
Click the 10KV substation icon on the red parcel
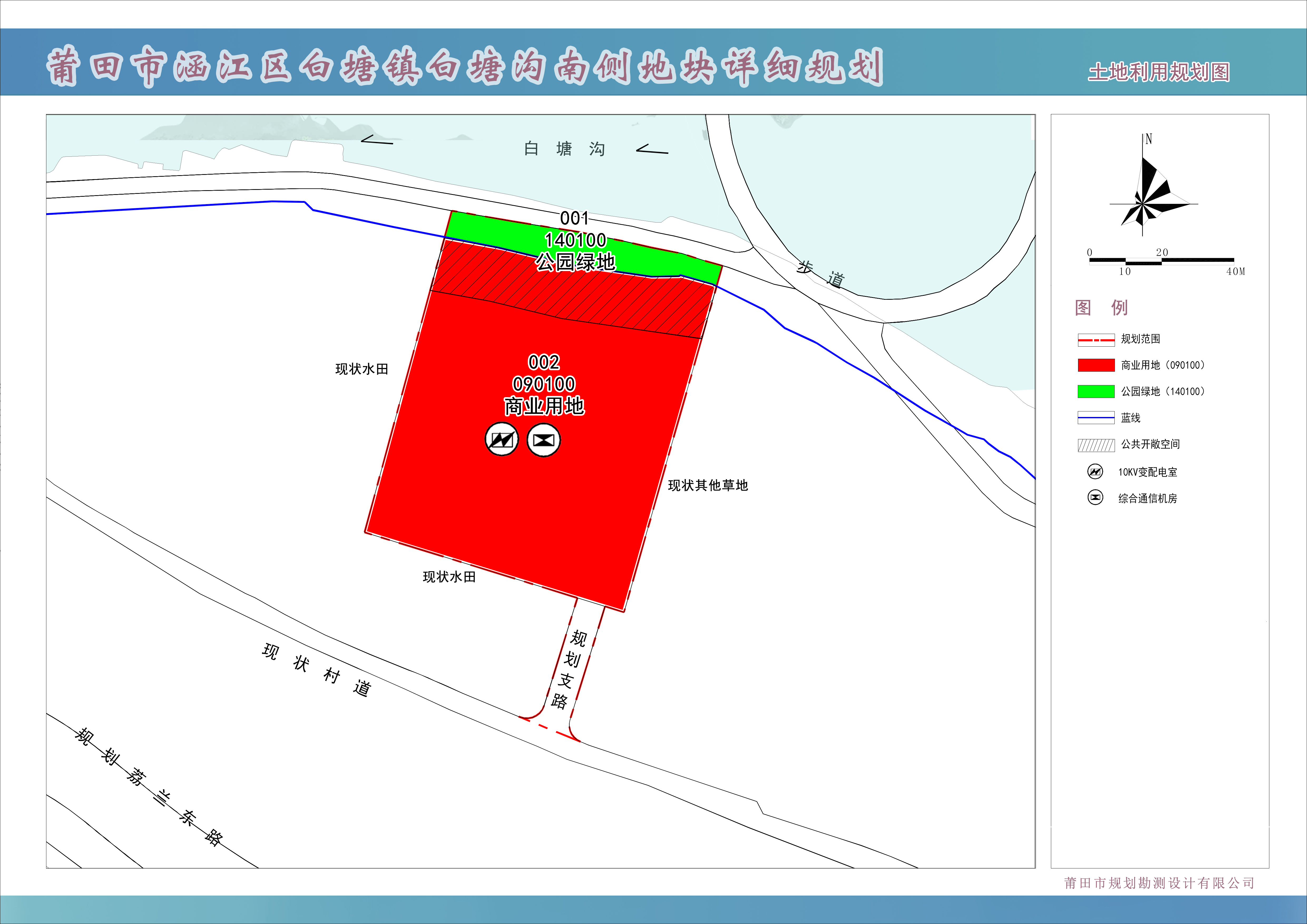[x=502, y=439]
